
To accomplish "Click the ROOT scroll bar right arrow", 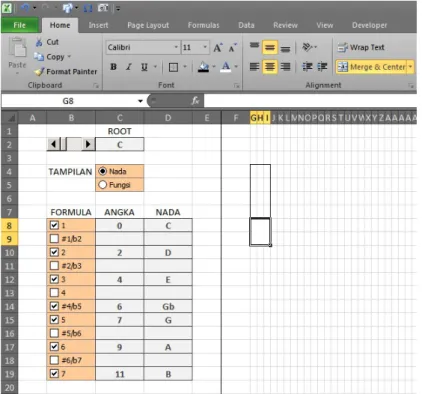I will click(x=88, y=144).
